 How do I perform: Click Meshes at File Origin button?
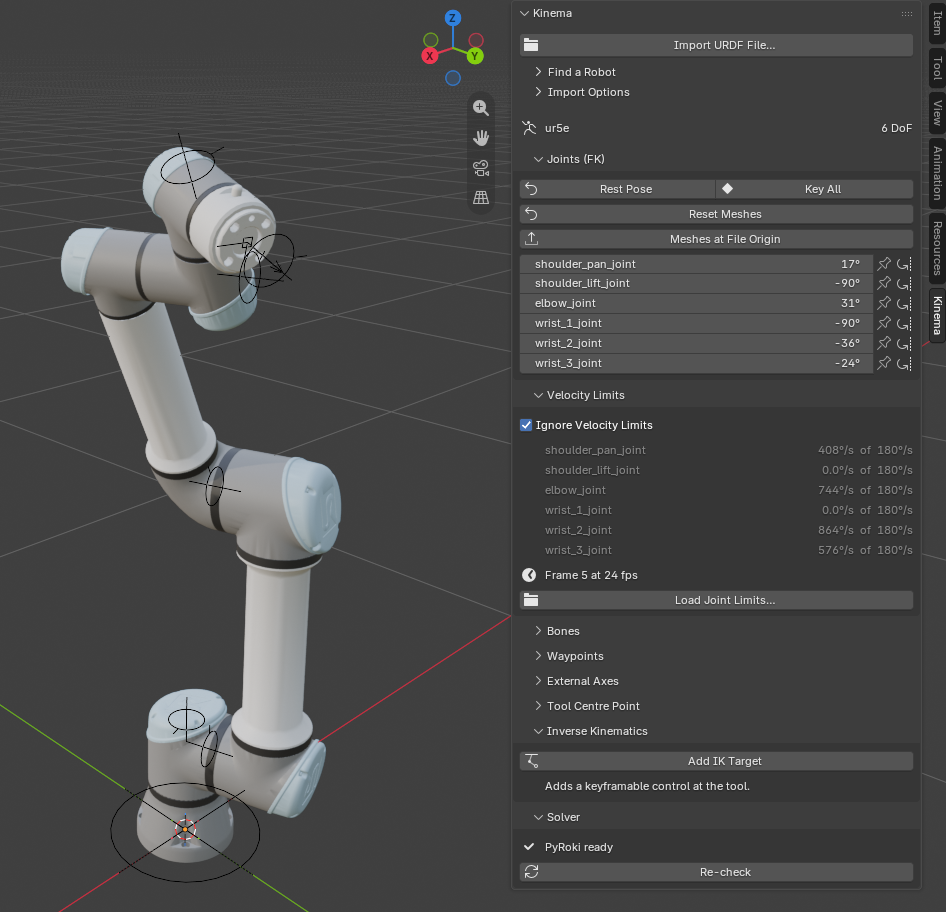(x=716, y=239)
